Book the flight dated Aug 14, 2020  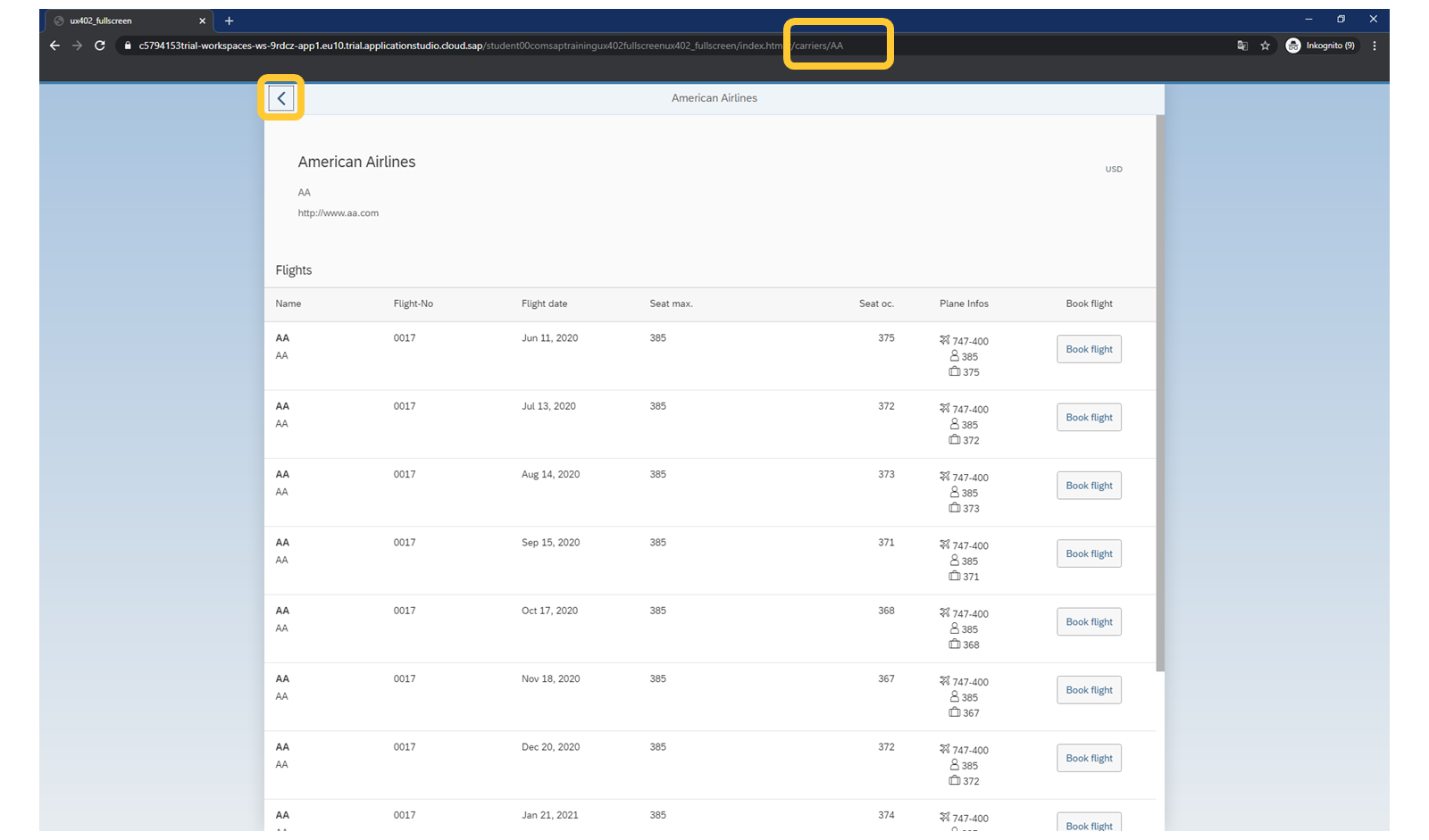(1089, 486)
